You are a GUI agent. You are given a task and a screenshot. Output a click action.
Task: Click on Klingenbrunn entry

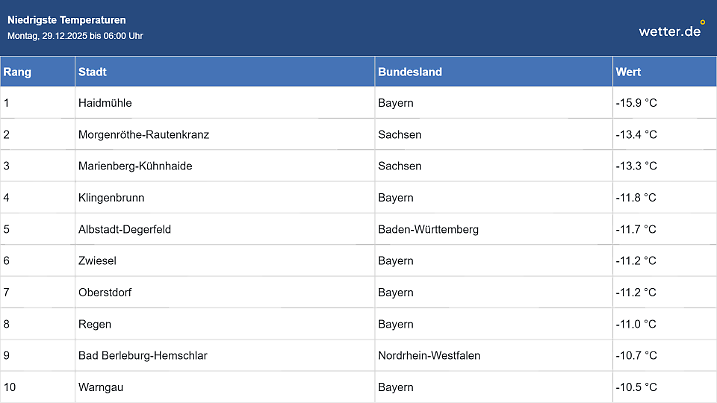(110, 198)
